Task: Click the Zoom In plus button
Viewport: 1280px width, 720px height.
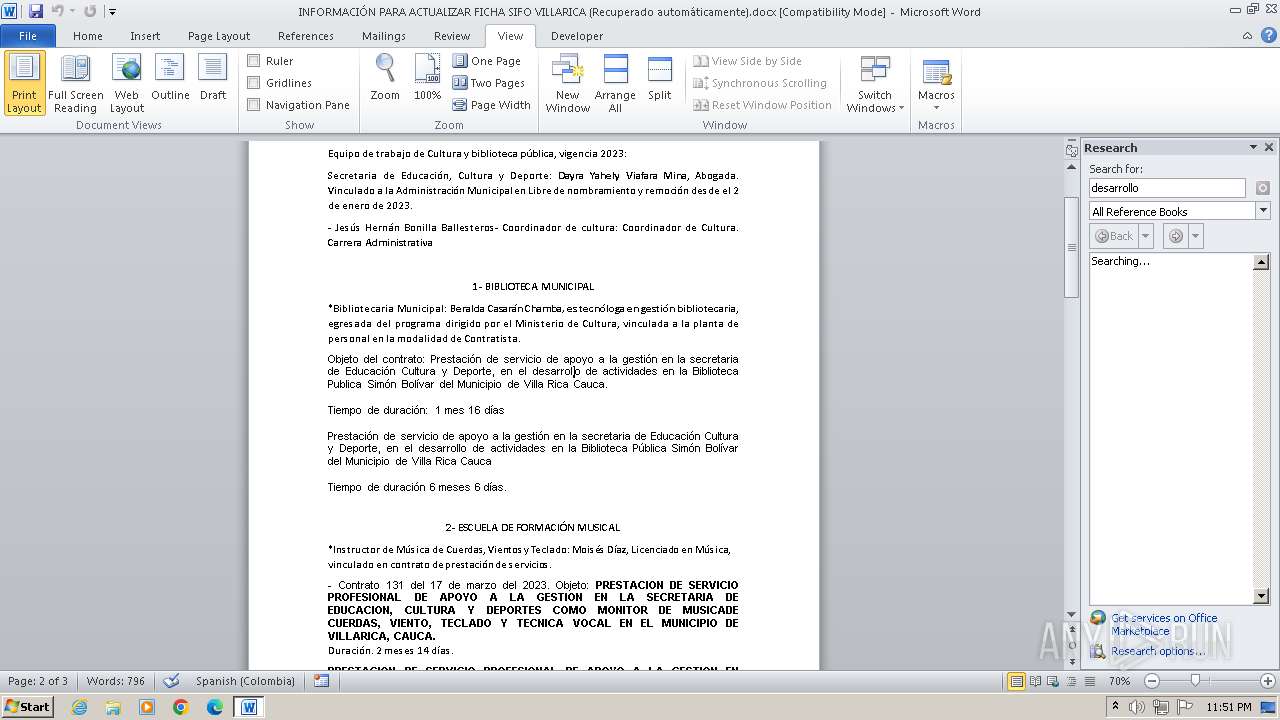Action: [1268, 681]
